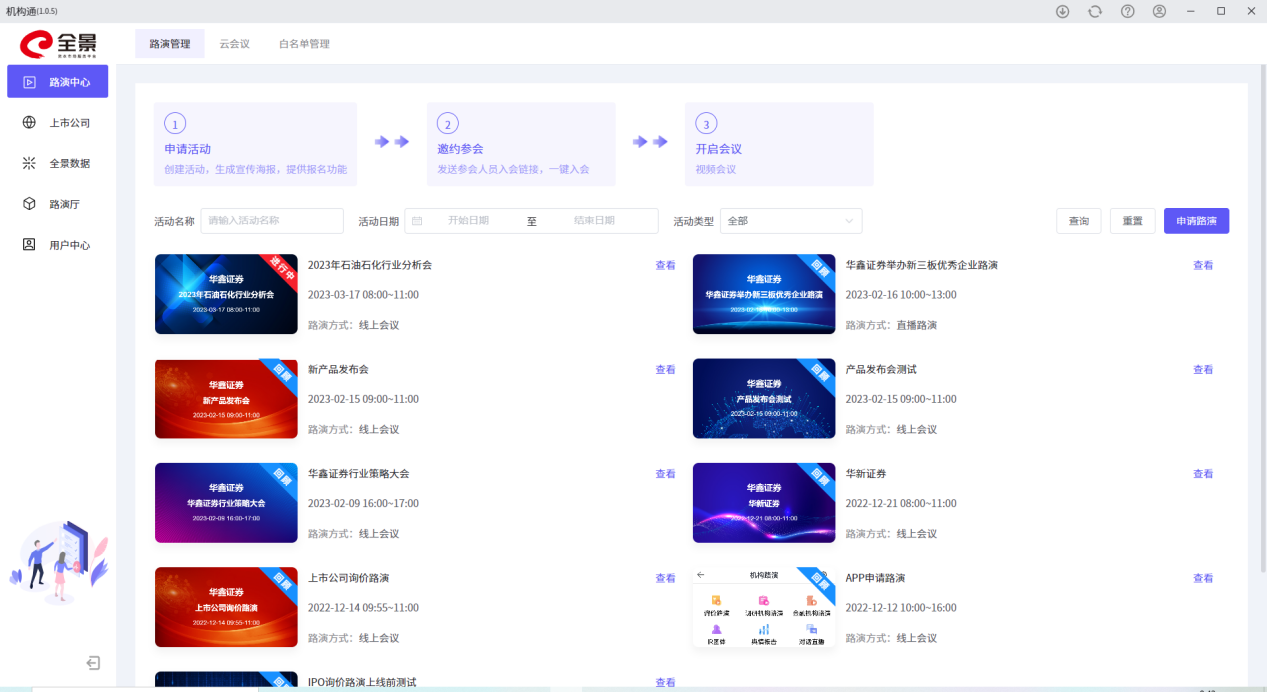
Task: Click the logout icon at sidebar bottom
Action: coord(93,663)
